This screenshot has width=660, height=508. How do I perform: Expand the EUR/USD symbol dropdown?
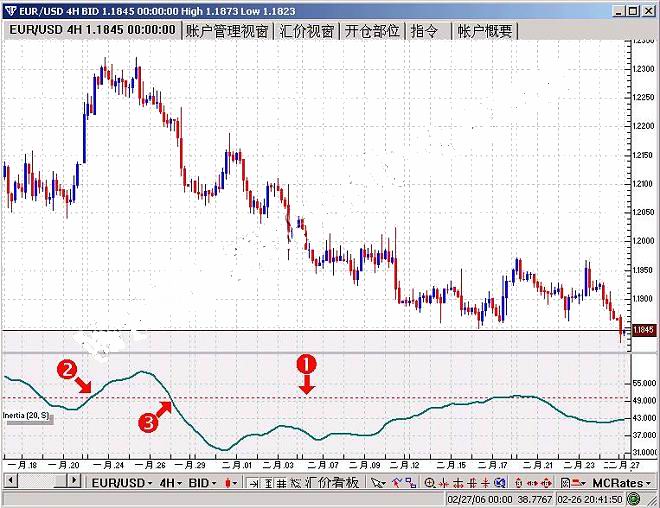(x=120, y=483)
